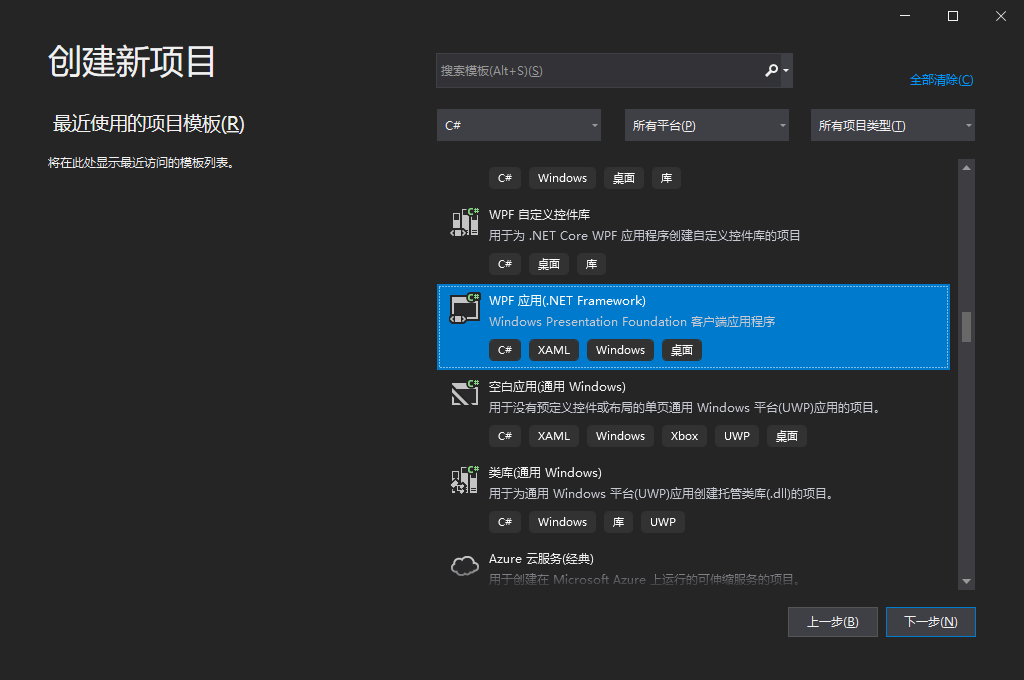Open the C# language filter dropdown
This screenshot has height=680, width=1024.
[519, 125]
